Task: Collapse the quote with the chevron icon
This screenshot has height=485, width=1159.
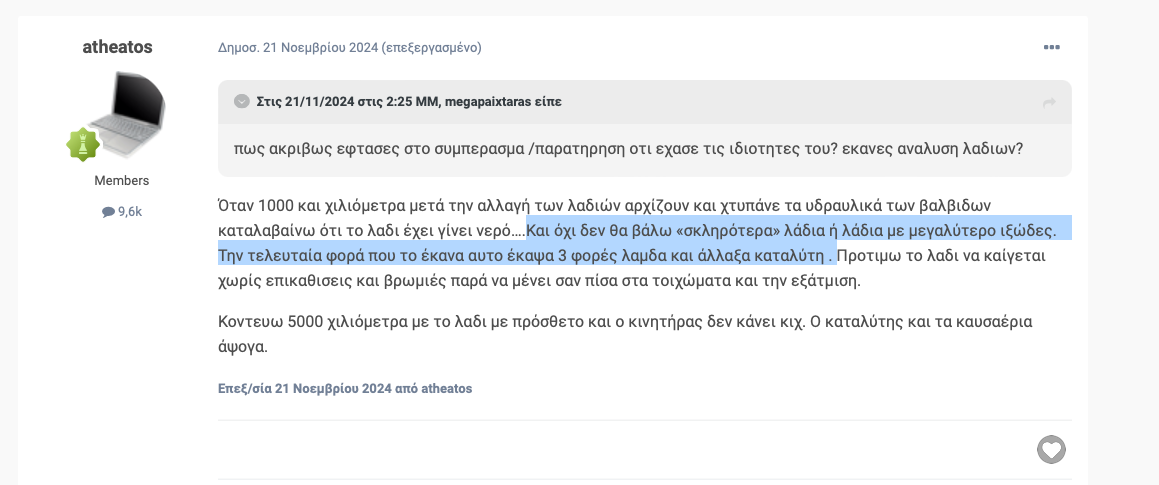Action: (x=242, y=101)
